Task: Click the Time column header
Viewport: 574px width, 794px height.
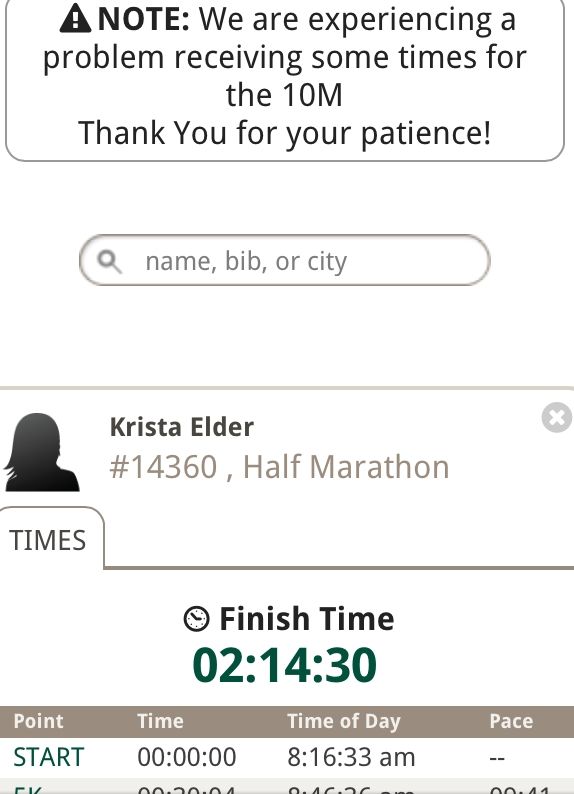Action: [x=160, y=721]
